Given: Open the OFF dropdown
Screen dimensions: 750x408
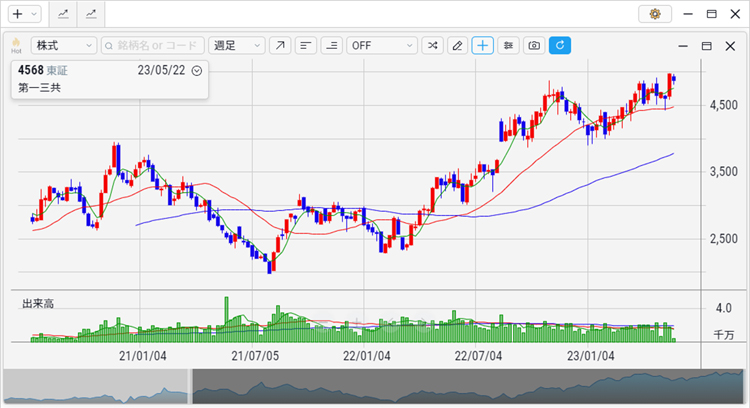Looking at the screenshot, I should coord(382,46).
